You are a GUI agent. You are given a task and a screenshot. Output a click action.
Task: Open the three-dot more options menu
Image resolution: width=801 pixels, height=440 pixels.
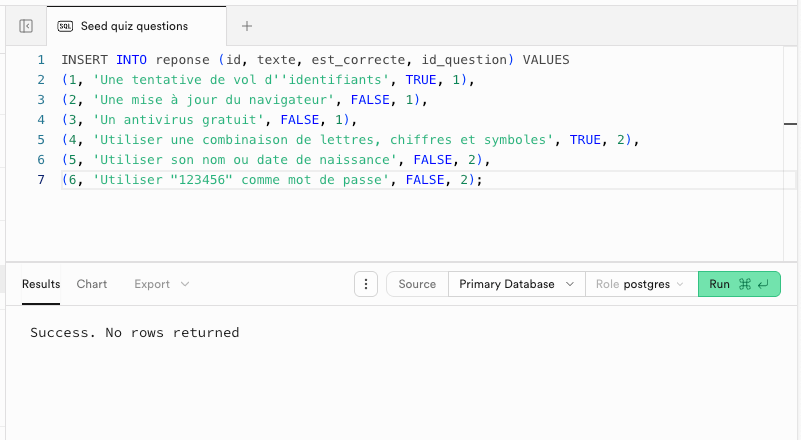(367, 284)
